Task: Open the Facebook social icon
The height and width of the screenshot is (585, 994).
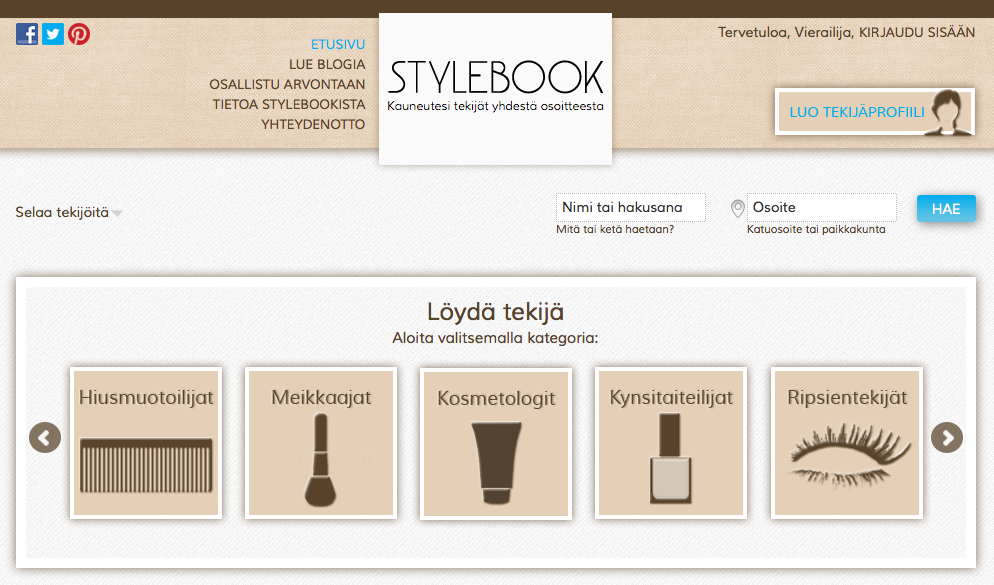Action: [27, 34]
